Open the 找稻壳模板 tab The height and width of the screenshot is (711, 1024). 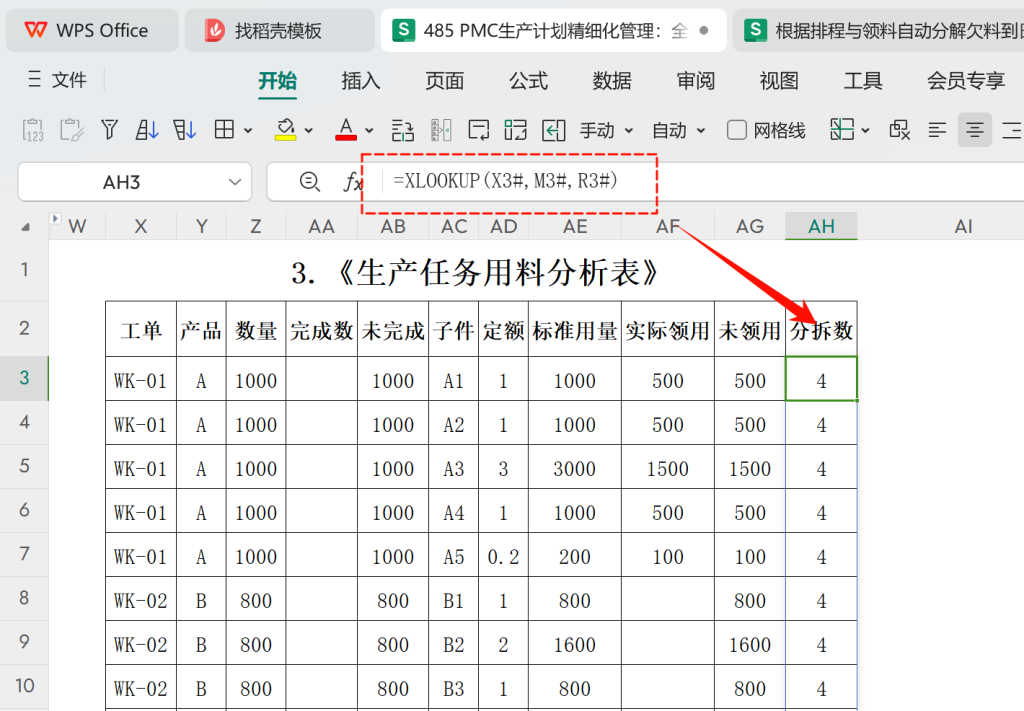280,30
